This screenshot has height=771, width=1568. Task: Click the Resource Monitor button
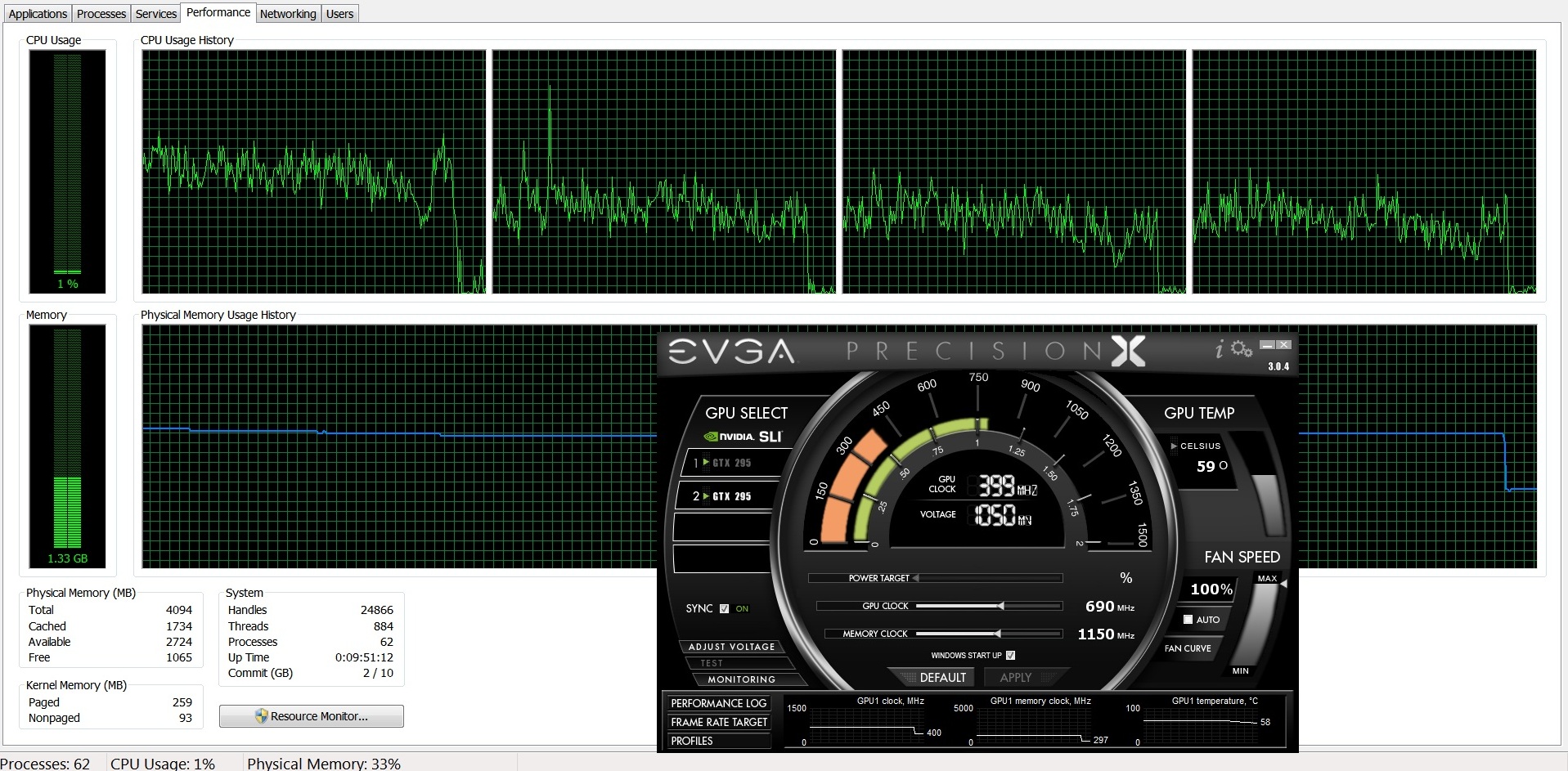pos(311,716)
